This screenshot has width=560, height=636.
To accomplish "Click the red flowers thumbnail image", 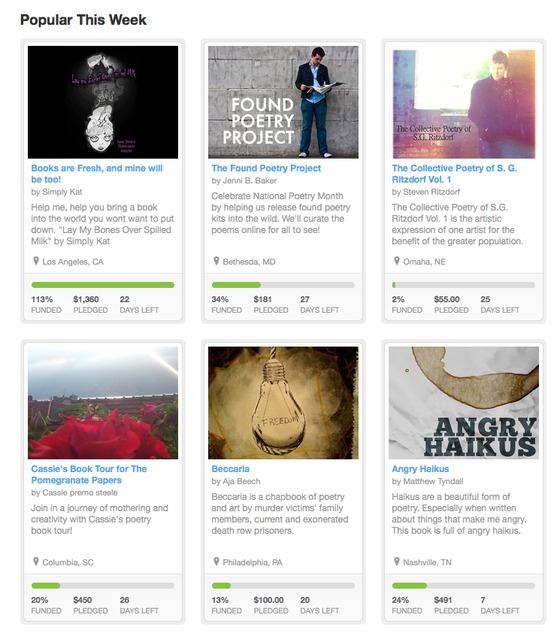I will pyautogui.click(x=103, y=402).
